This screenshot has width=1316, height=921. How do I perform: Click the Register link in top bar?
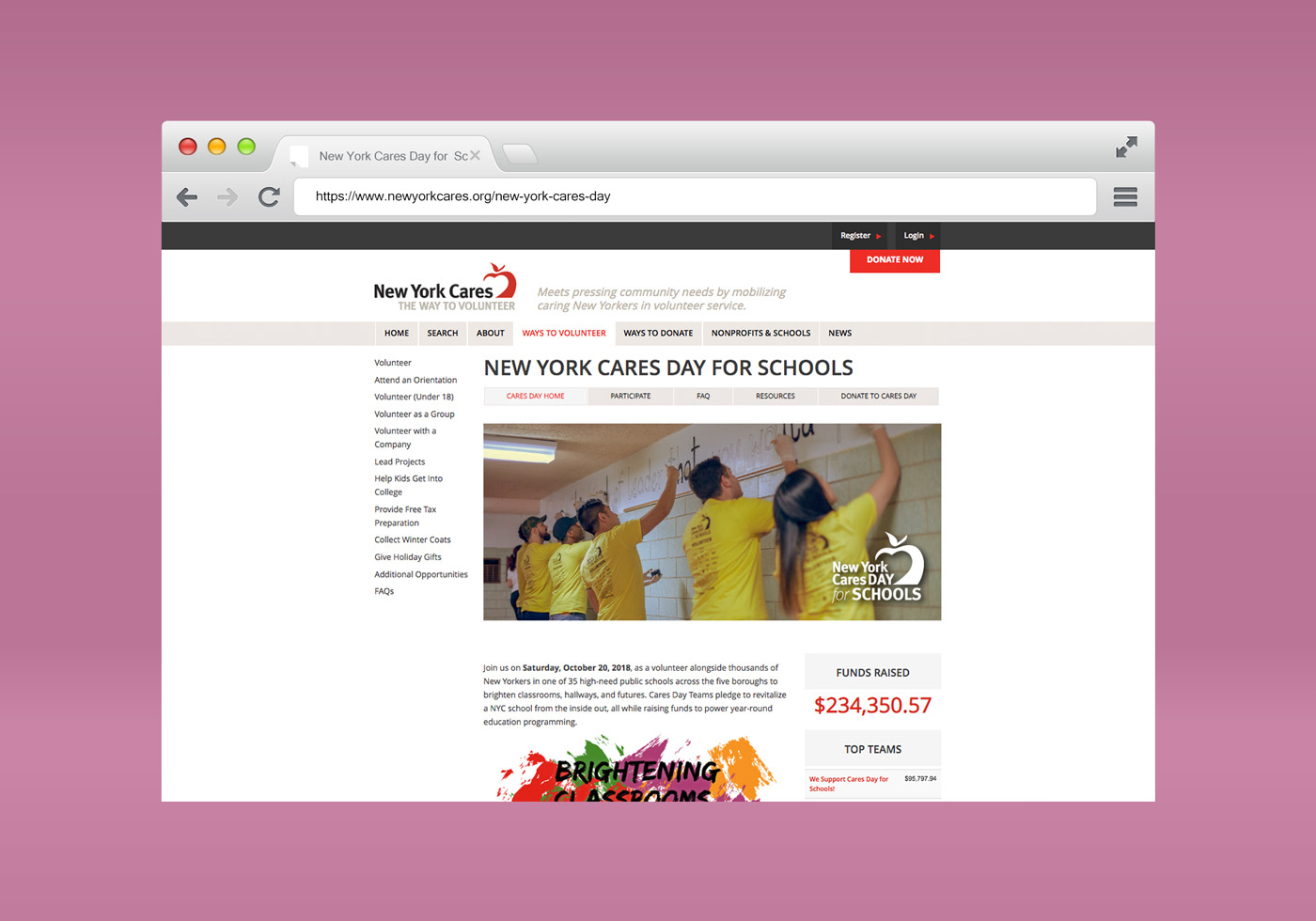pos(860,236)
